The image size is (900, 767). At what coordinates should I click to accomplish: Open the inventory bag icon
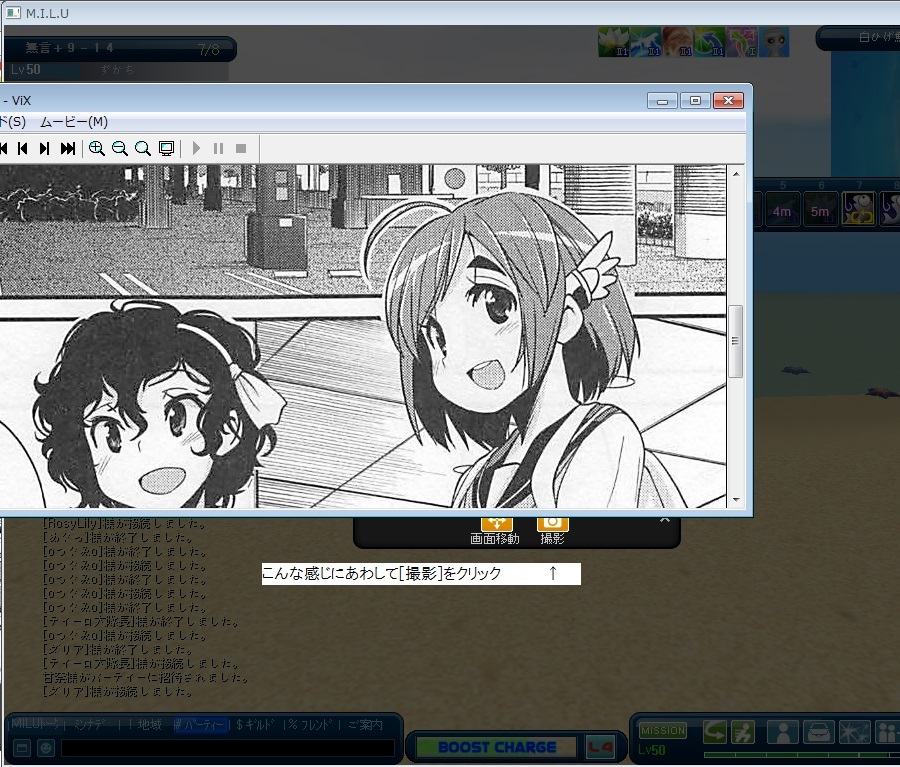click(818, 733)
